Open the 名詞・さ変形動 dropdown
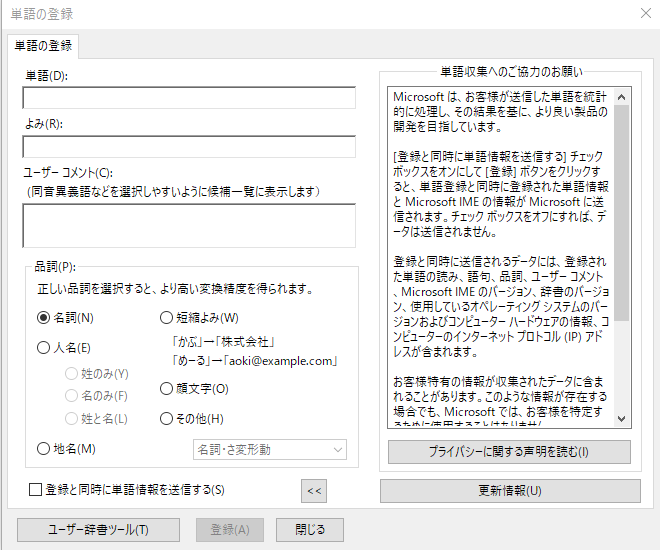This screenshot has height=550, width=660. (x=270, y=450)
